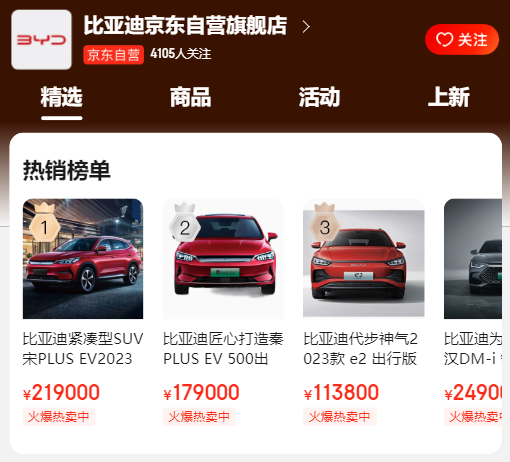Viewport: 510px width, 462px height.
Task: Switch to the 商品 tab
Action: pos(190,97)
